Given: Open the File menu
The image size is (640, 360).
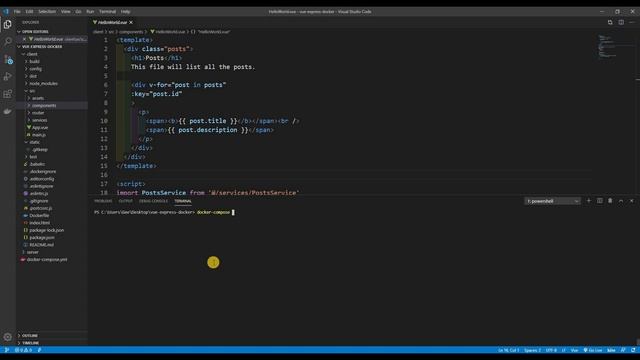Looking at the screenshot, I should [17, 11].
